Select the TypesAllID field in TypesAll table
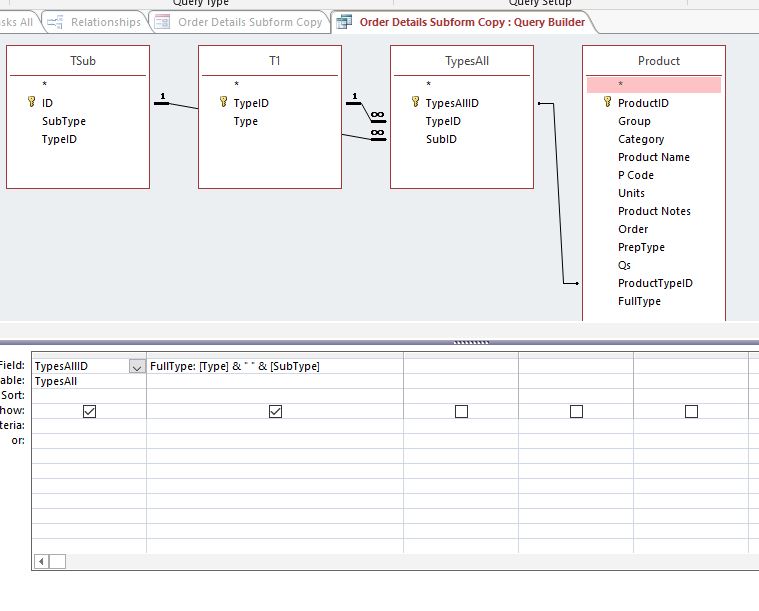This screenshot has width=759, height=611. [x=452, y=103]
